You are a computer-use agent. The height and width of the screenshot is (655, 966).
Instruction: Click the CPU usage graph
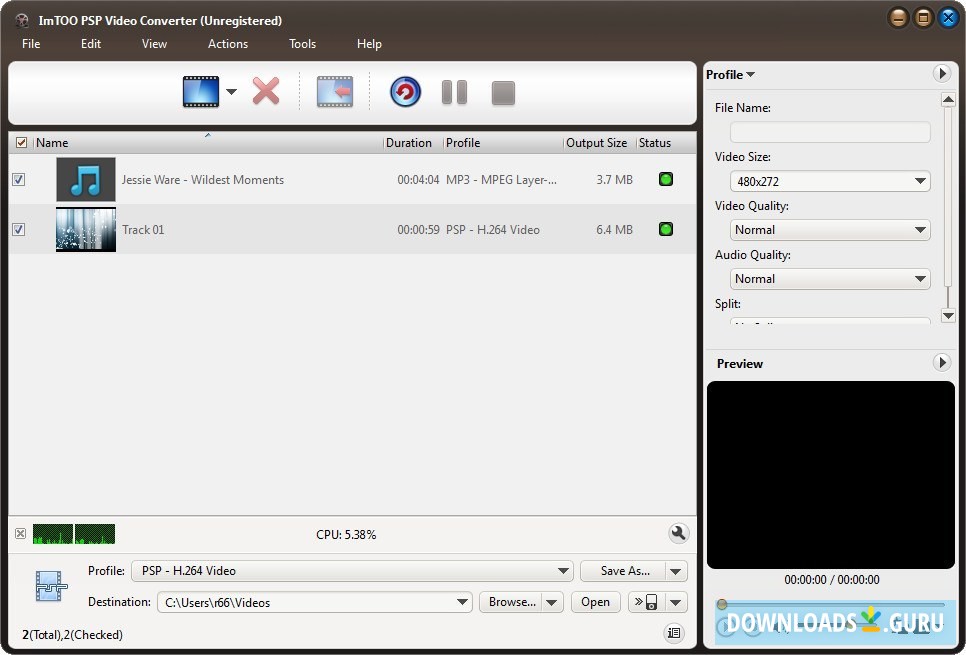click(x=74, y=534)
